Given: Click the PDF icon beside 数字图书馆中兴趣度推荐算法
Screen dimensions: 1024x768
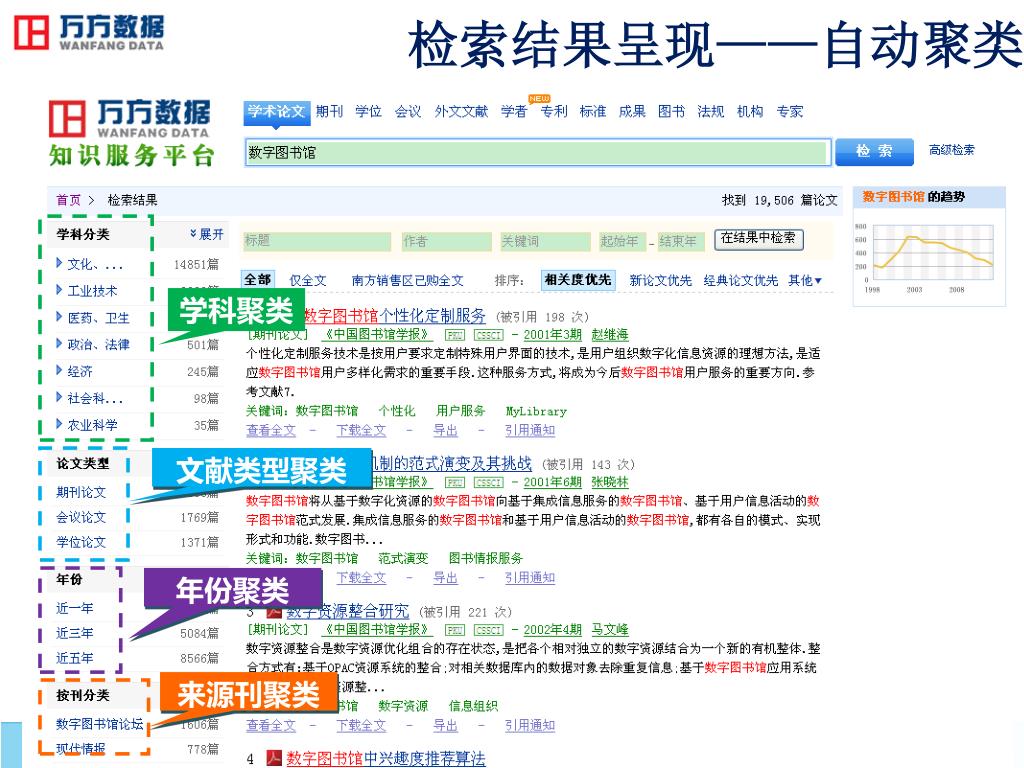Looking at the screenshot, I should tap(274, 758).
